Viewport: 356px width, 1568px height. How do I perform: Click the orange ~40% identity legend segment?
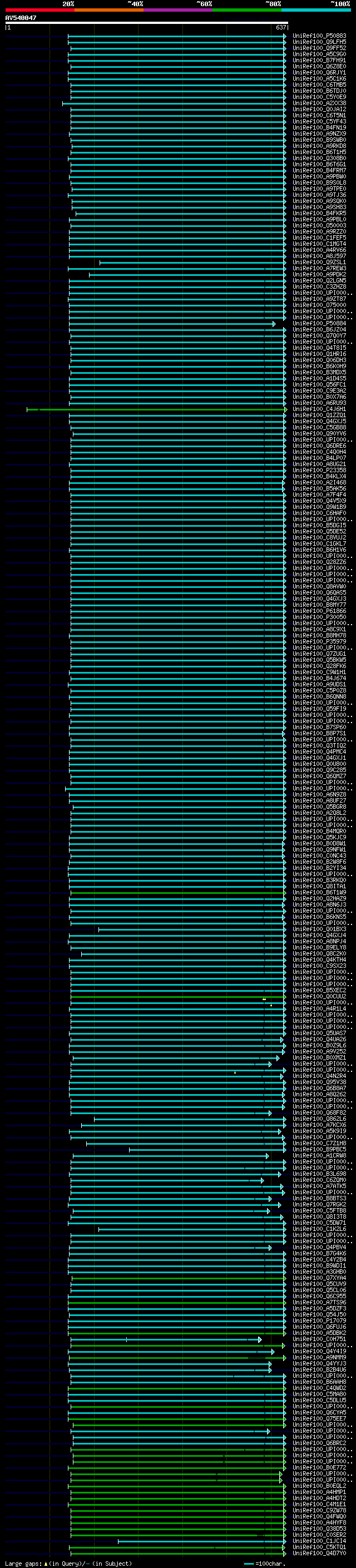(x=109, y=10)
